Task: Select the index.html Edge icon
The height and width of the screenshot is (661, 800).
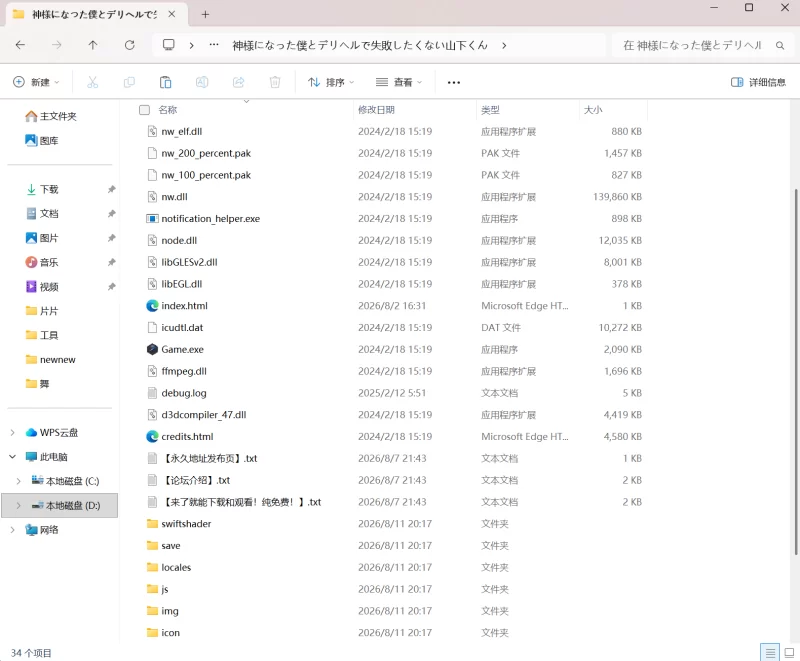Action: (x=152, y=306)
